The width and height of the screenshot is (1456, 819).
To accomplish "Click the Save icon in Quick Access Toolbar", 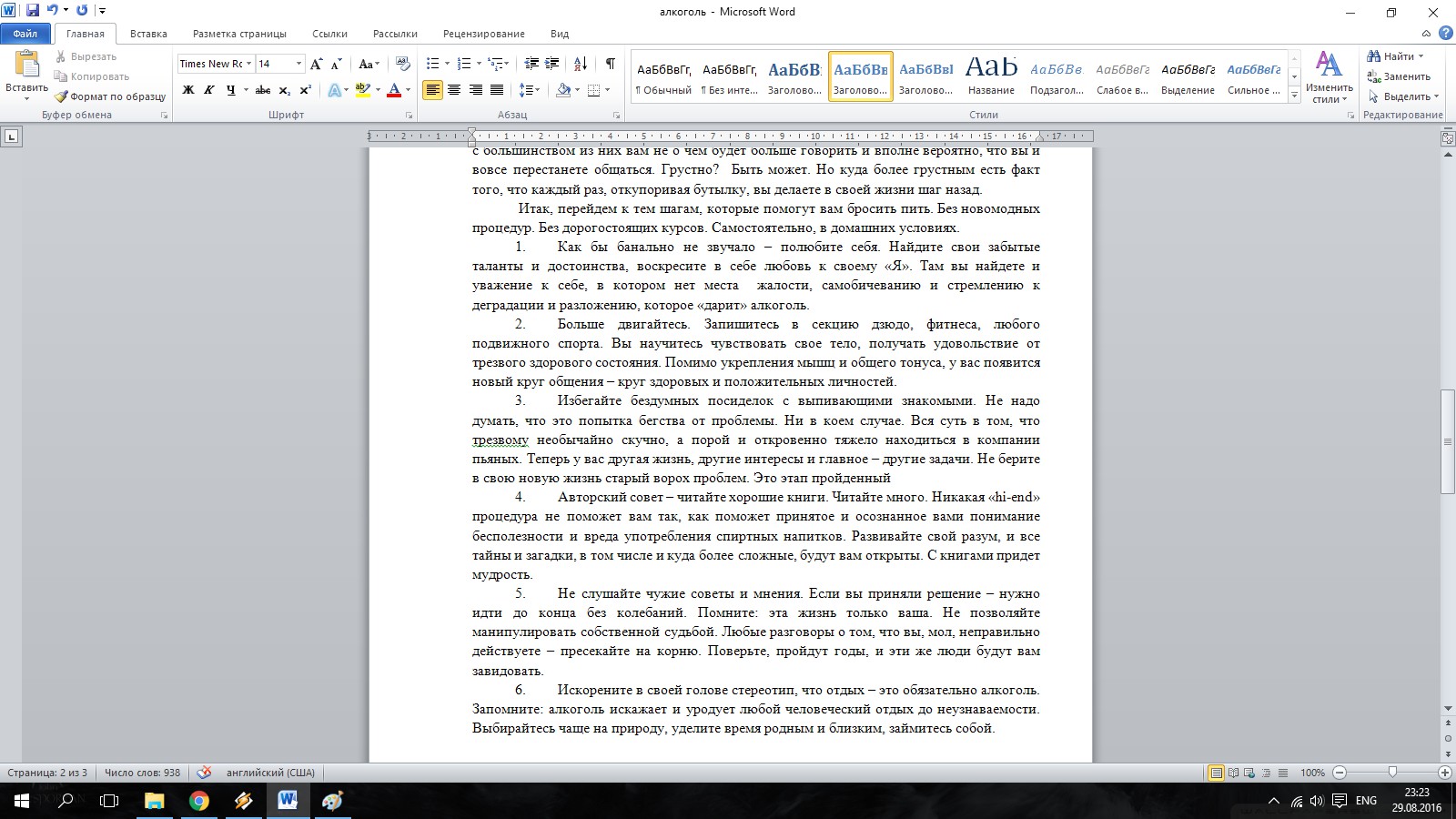I will click(33, 11).
